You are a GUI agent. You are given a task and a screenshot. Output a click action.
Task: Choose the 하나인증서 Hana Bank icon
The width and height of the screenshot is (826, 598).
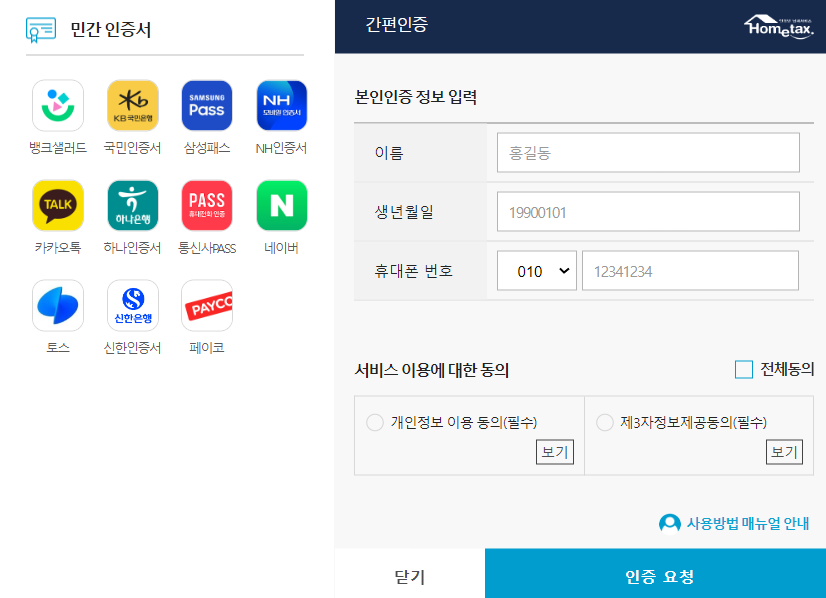click(132, 205)
